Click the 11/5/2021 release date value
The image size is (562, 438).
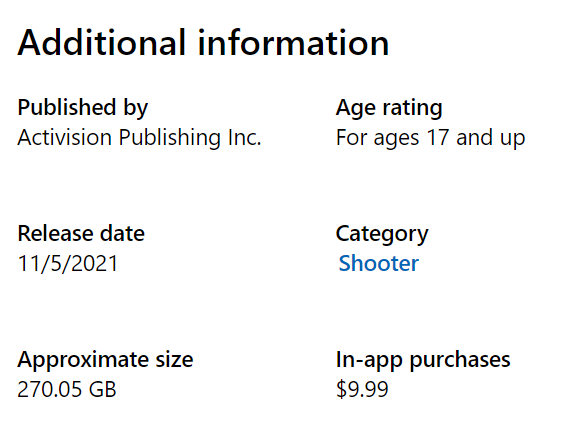pos(67,264)
